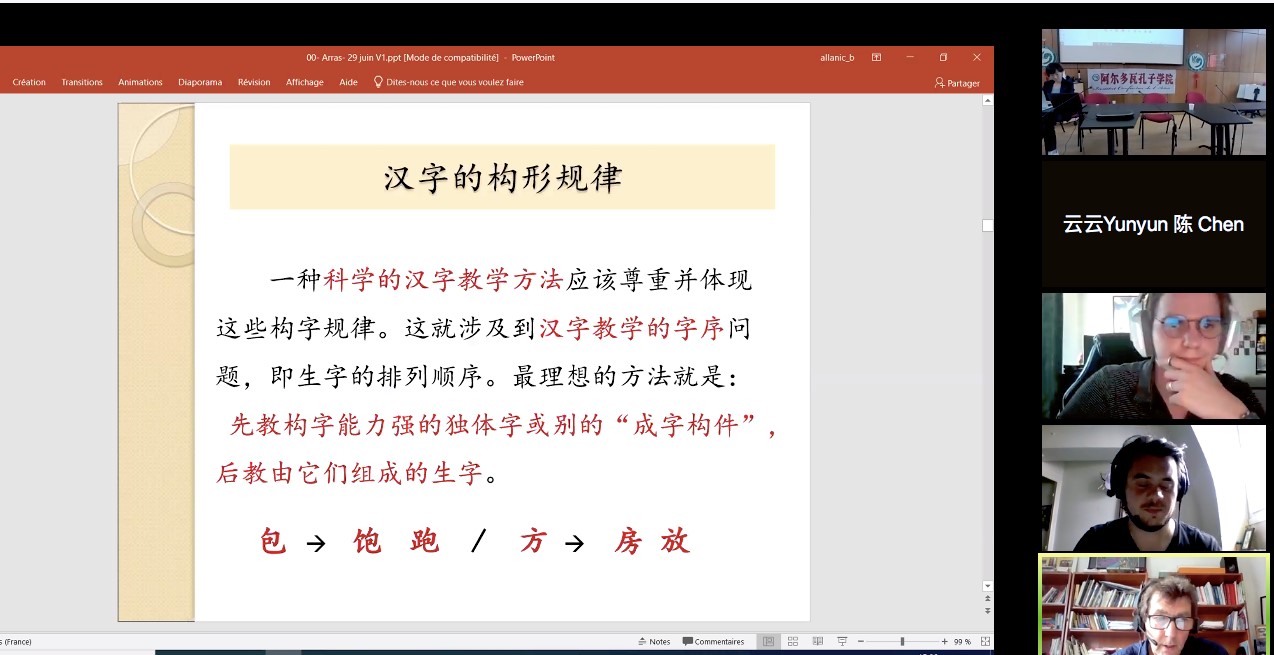Viewport: 1274px width, 655px height.
Task: Open the Commentaires pane
Action: [x=713, y=641]
